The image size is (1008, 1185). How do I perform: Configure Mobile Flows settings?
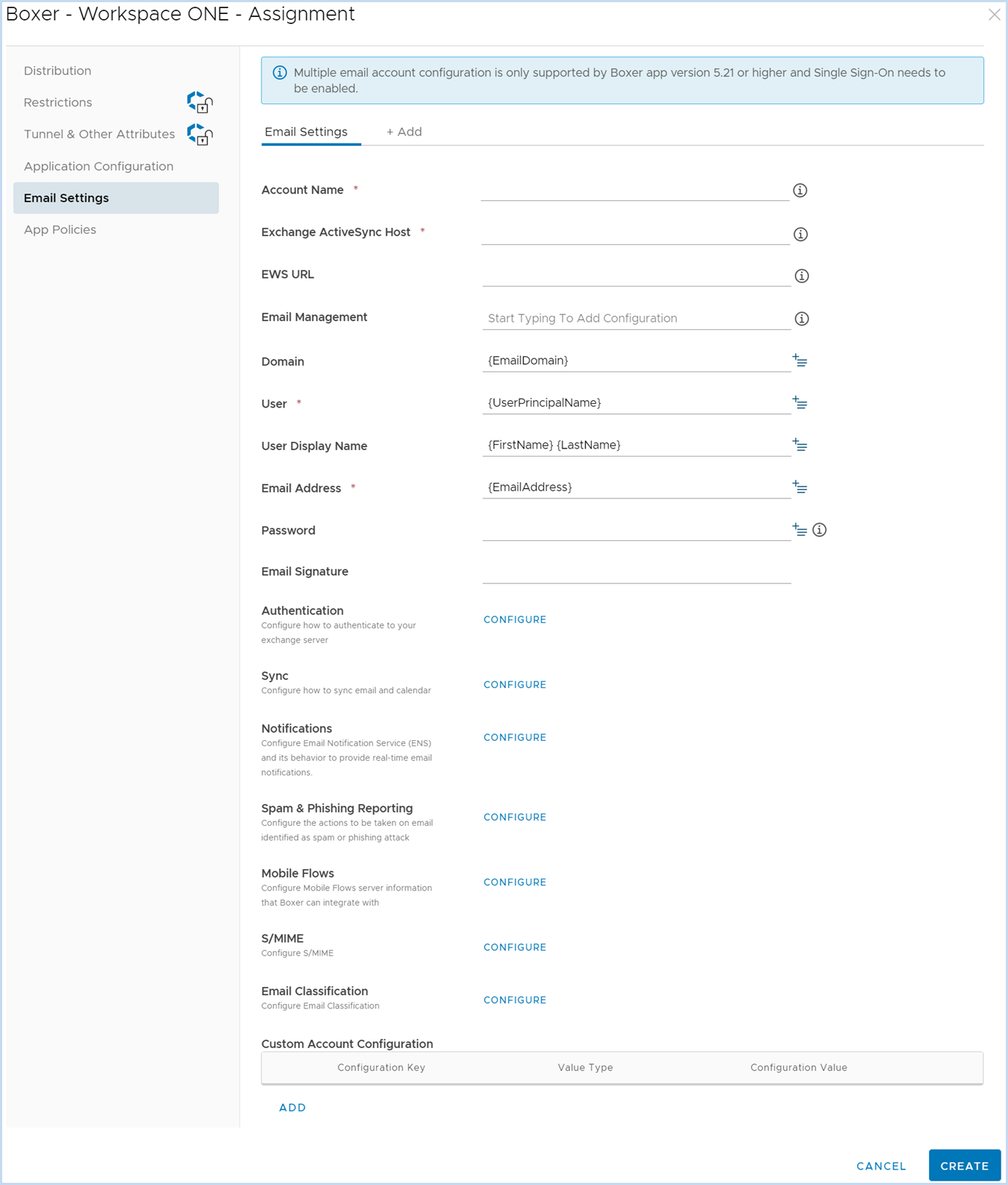point(515,883)
